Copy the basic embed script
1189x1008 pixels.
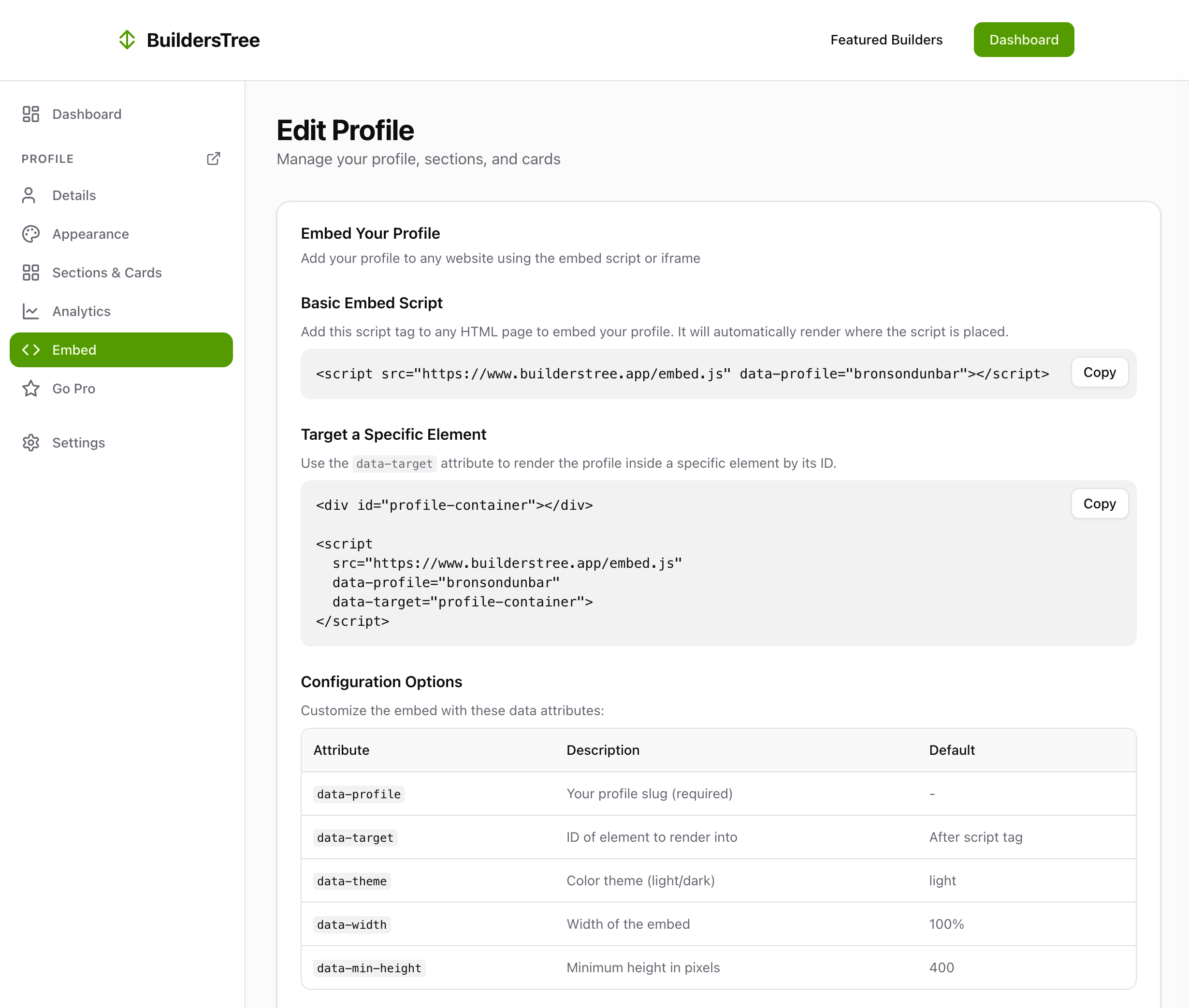[x=1099, y=372]
